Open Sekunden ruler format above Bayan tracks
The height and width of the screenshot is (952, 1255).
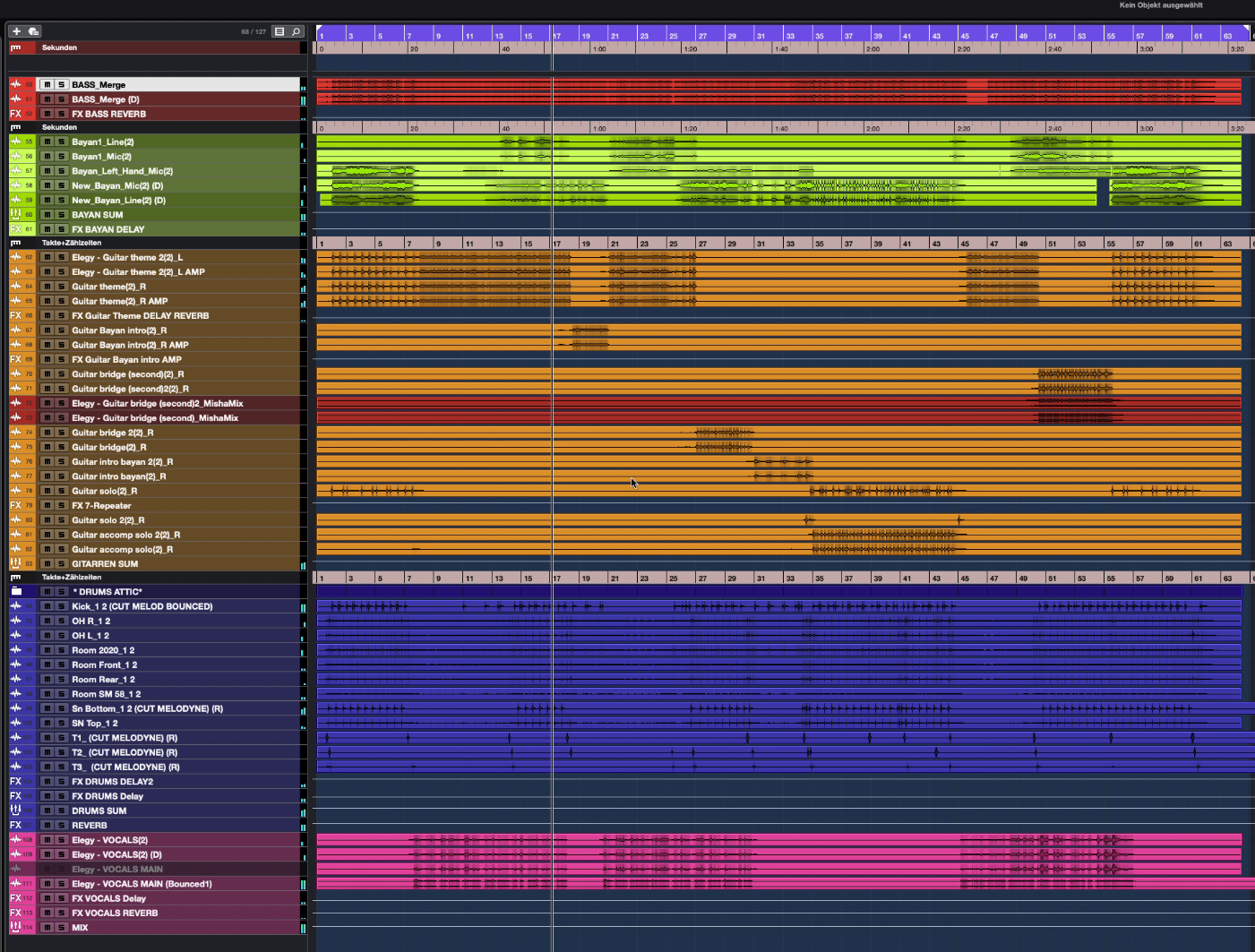point(59,127)
